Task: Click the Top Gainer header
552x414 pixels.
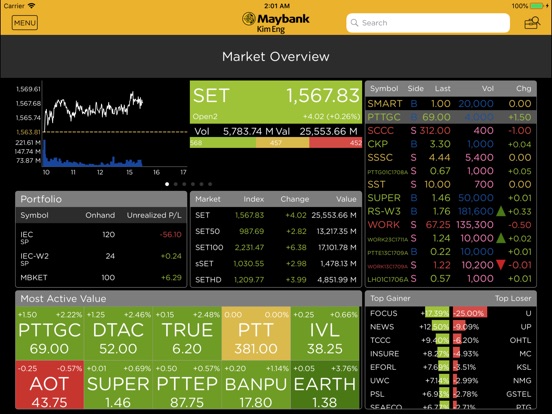Action: pos(390,298)
